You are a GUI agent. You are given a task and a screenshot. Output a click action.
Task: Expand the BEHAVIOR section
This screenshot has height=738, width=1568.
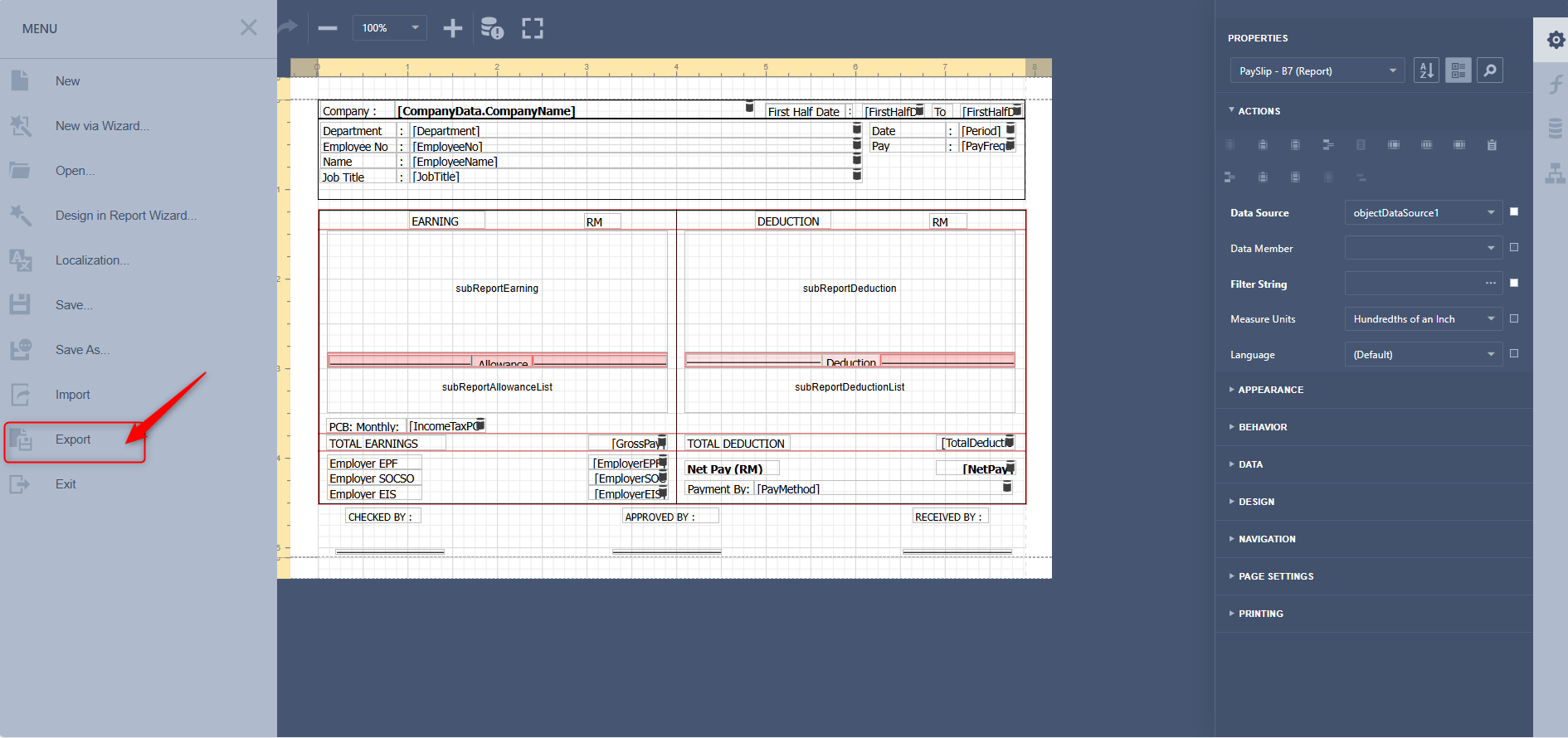click(1258, 427)
